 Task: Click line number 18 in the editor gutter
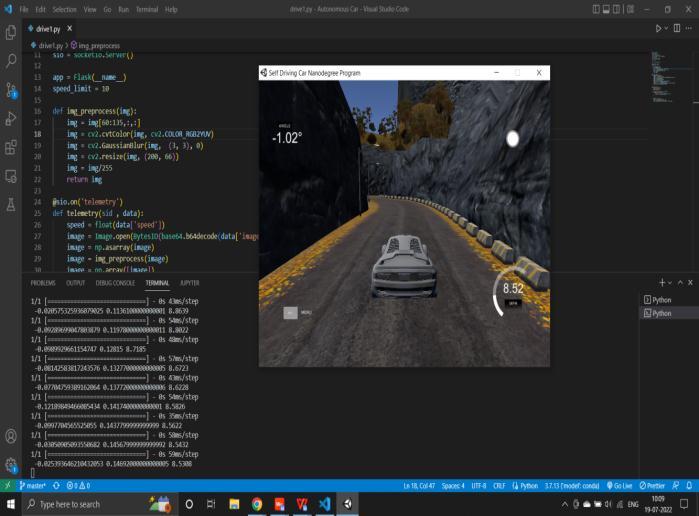click(x=37, y=134)
